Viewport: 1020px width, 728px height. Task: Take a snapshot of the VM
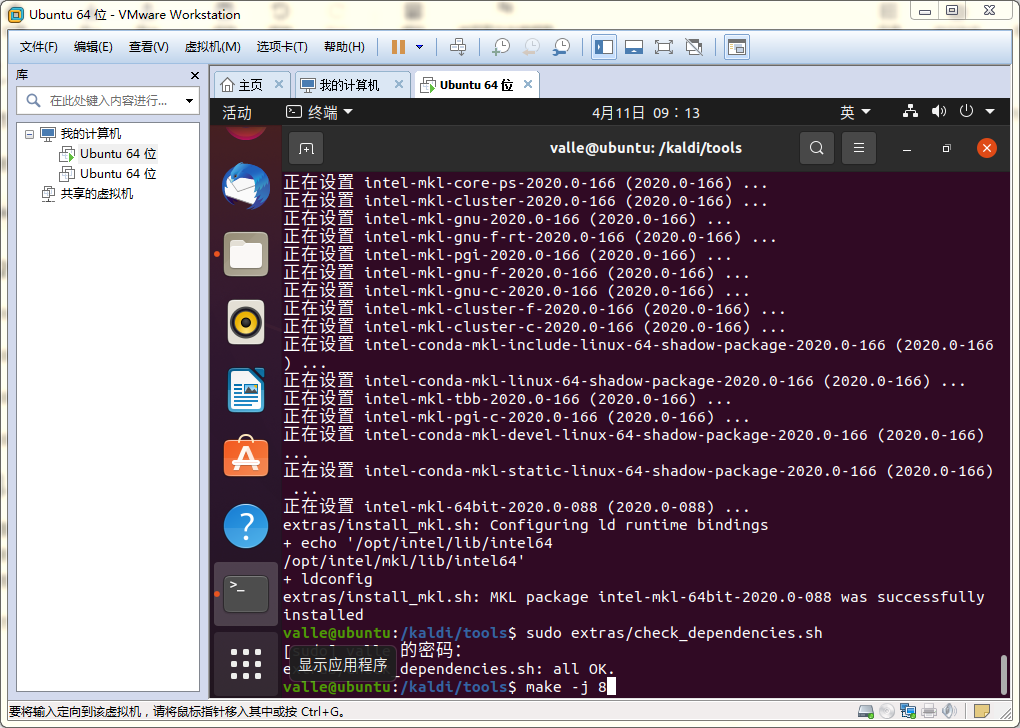(501, 47)
